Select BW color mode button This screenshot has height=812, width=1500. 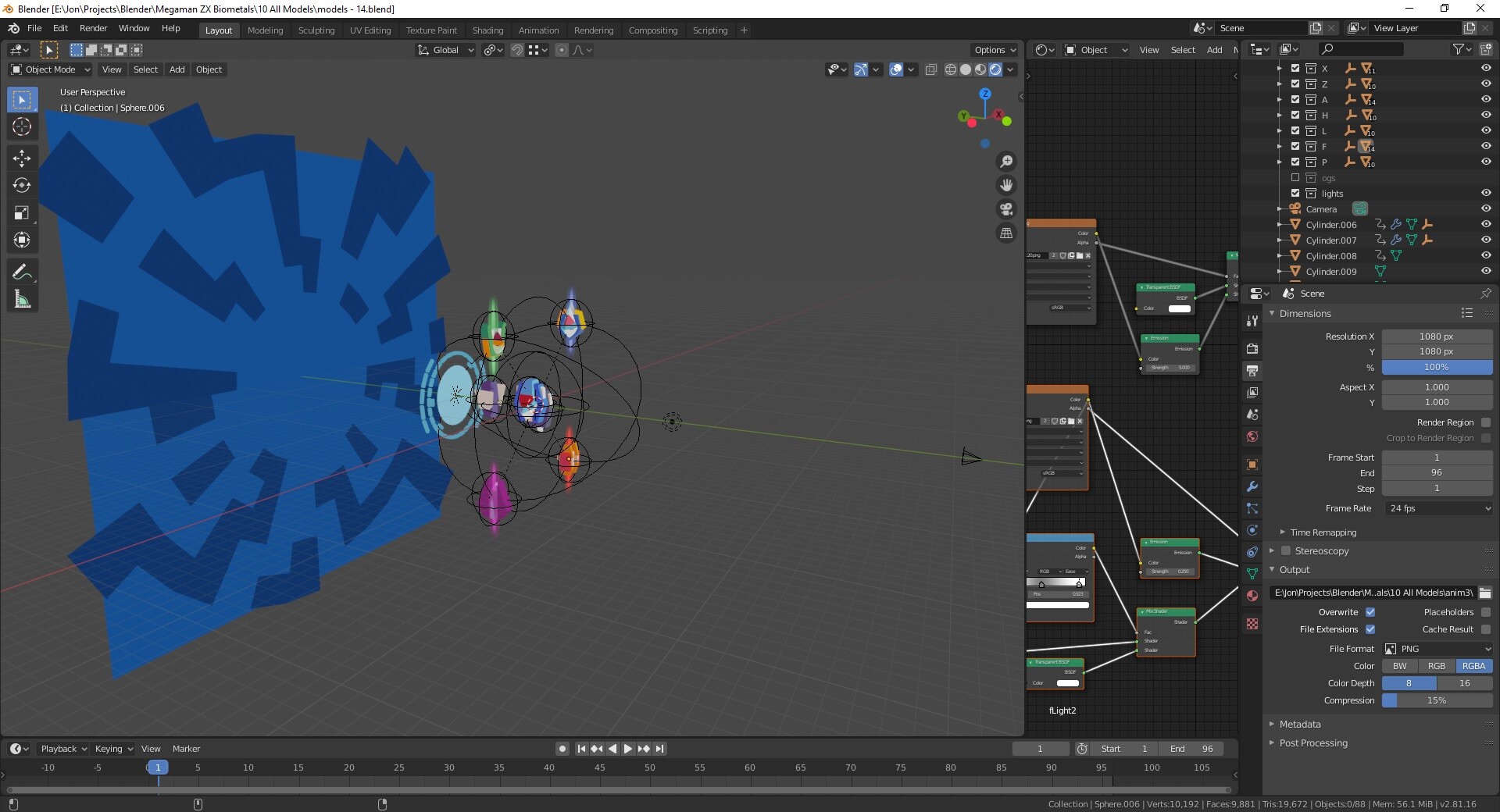click(x=1400, y=666)
